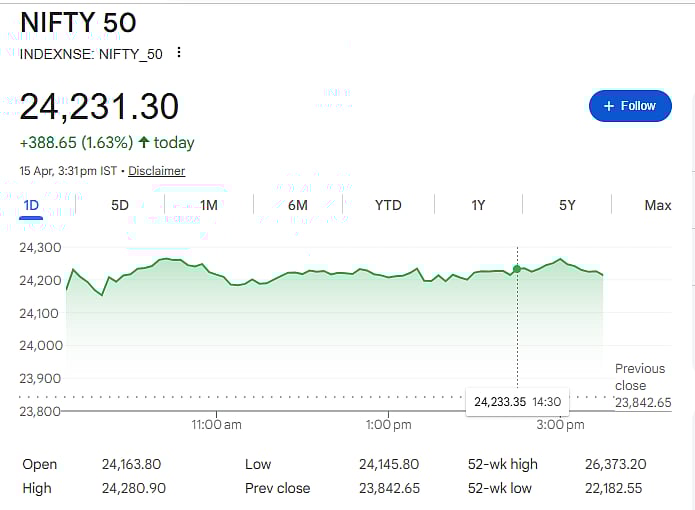Click the green chart marker dot
Viewport: 695px width, 510px height.
517,269
